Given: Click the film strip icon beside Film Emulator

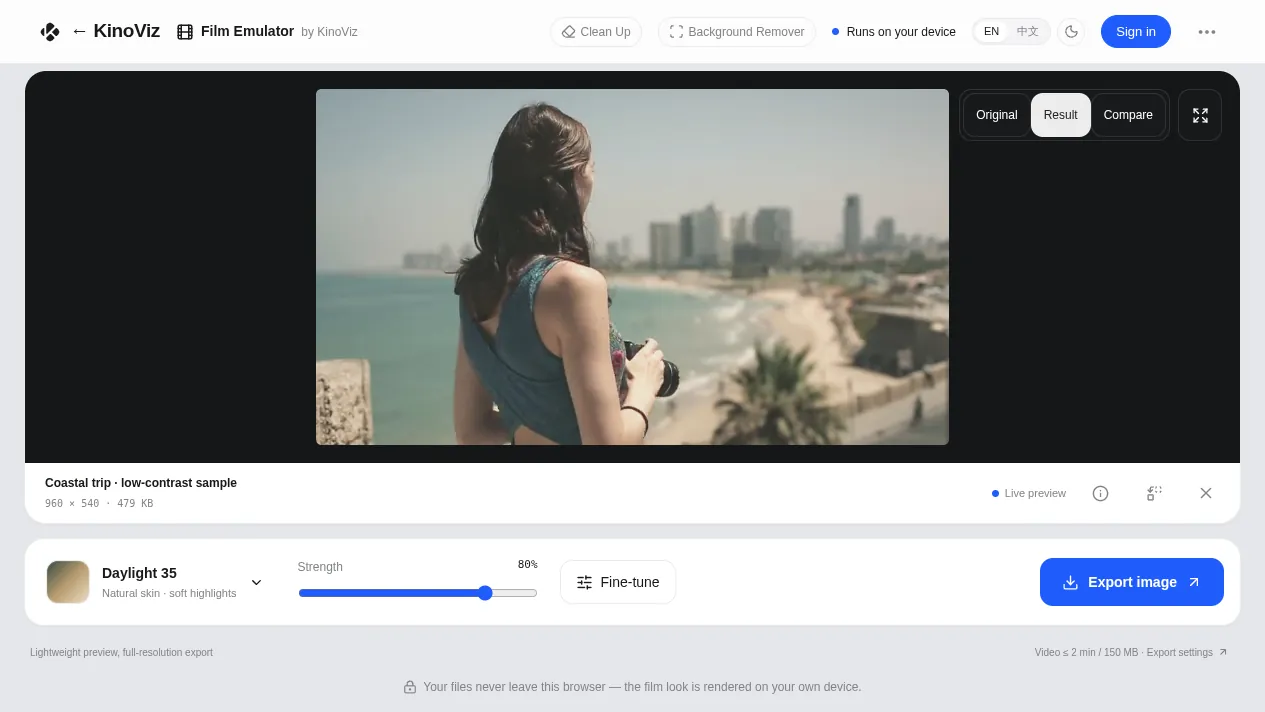Looking at the screenshot, I should coord(185,32).
